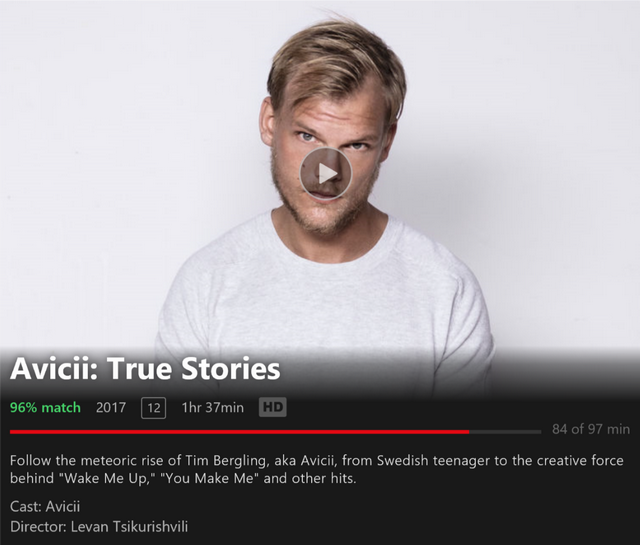The image size is (640, 545).
Task: Click the end of the red progress fill
Action: [468, 432]
